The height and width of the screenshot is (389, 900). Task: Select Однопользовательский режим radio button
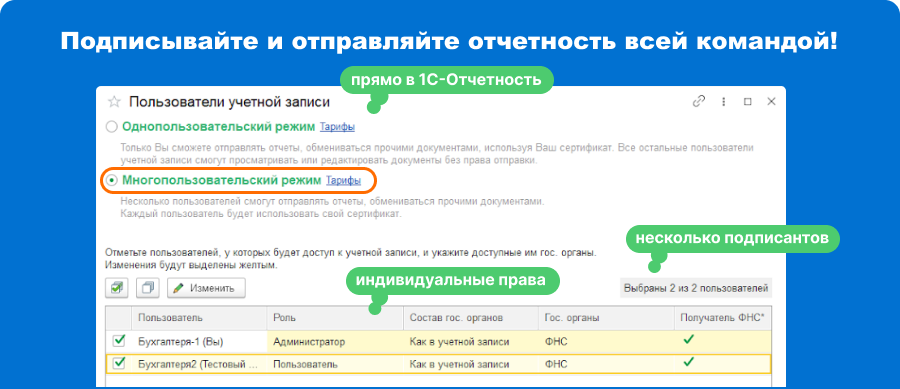112,126
